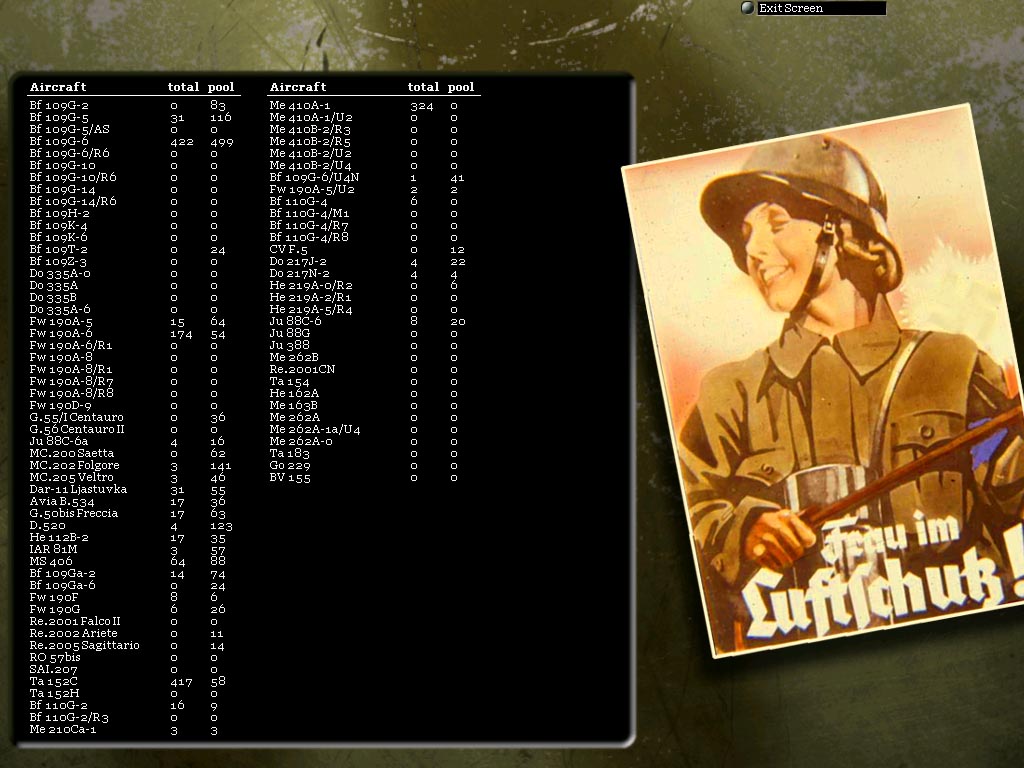The height and width of the screenshot is (768, 1024).
Task: Select the Fw 190G aircraft row
Action: (133, 609)
